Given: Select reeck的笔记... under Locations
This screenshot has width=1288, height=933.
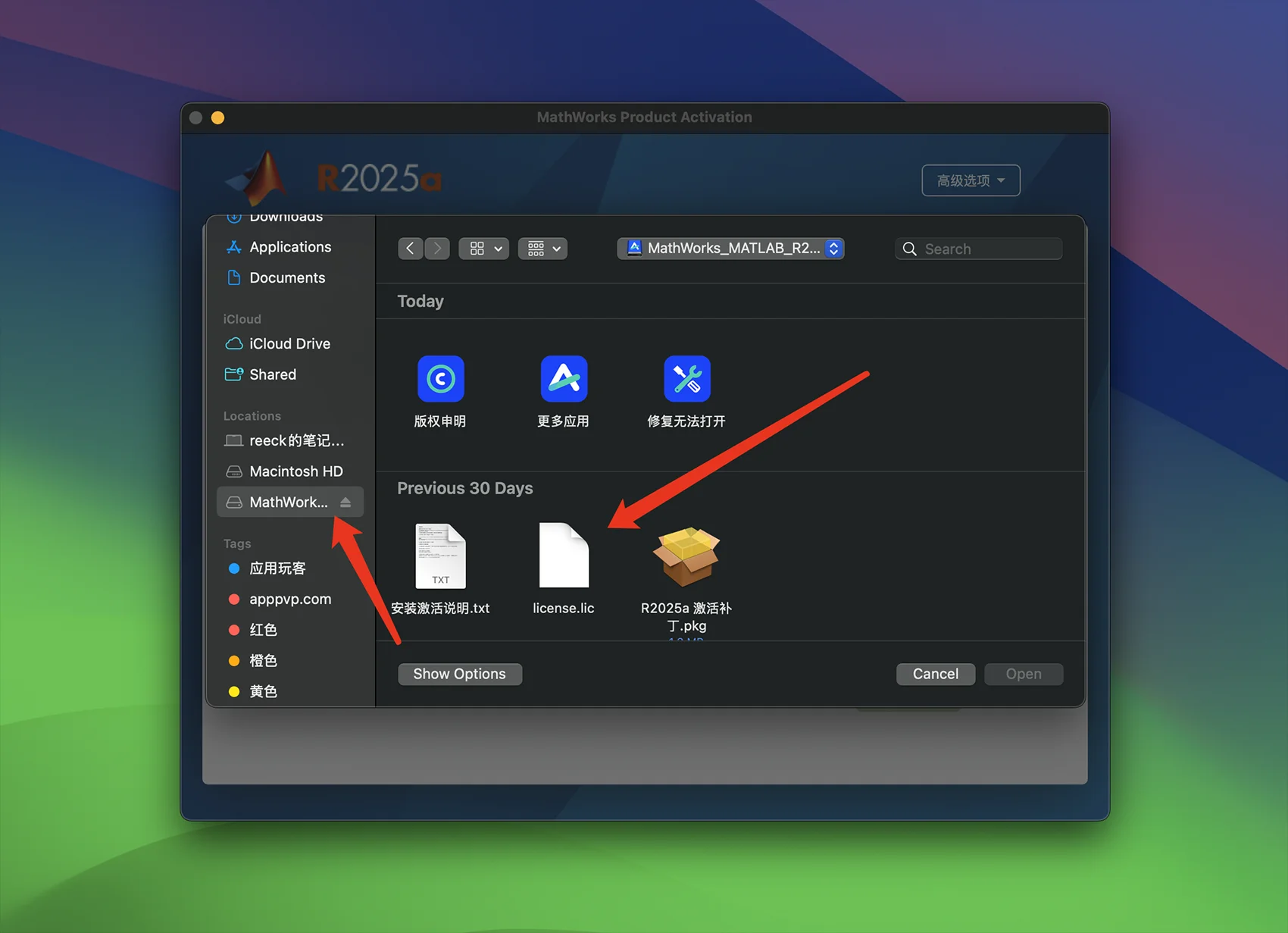Looking at the screenshot, I should (x=290, y=440).
